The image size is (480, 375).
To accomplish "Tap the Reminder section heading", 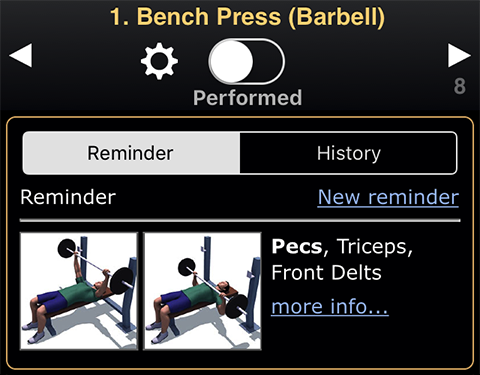I will (x=68, y=197).
